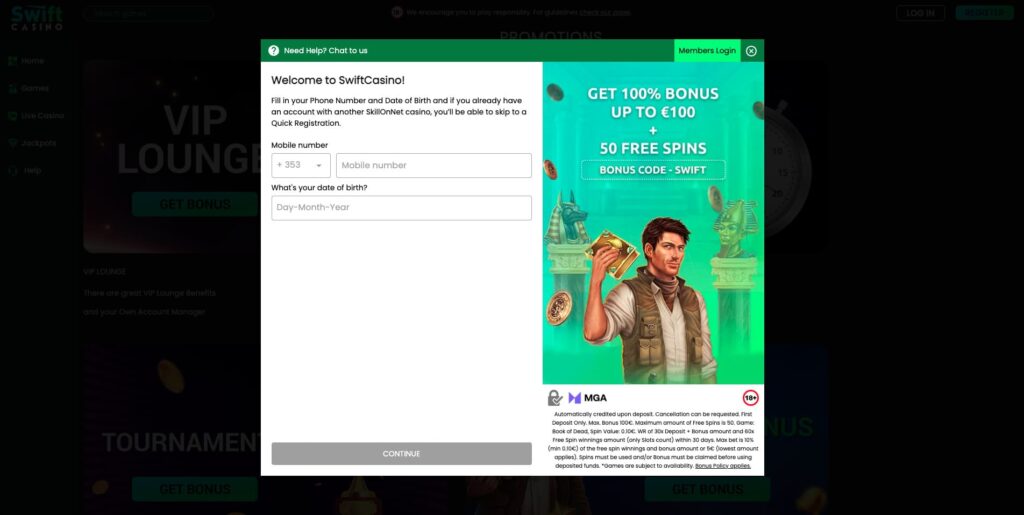Image resolution: width=1024 pixels, height=515 pixels.
Task: Click Members Login tab
Action: pos(707,50)
